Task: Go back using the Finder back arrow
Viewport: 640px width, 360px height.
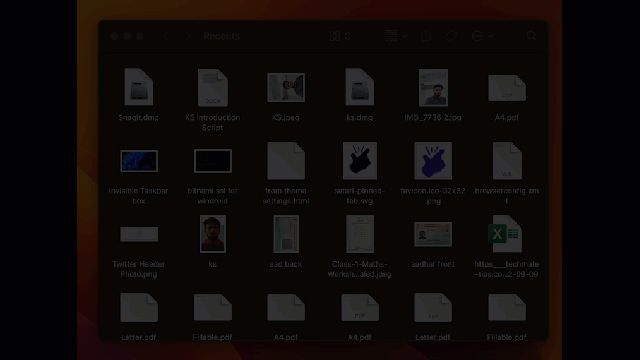Action: [165, 36]
